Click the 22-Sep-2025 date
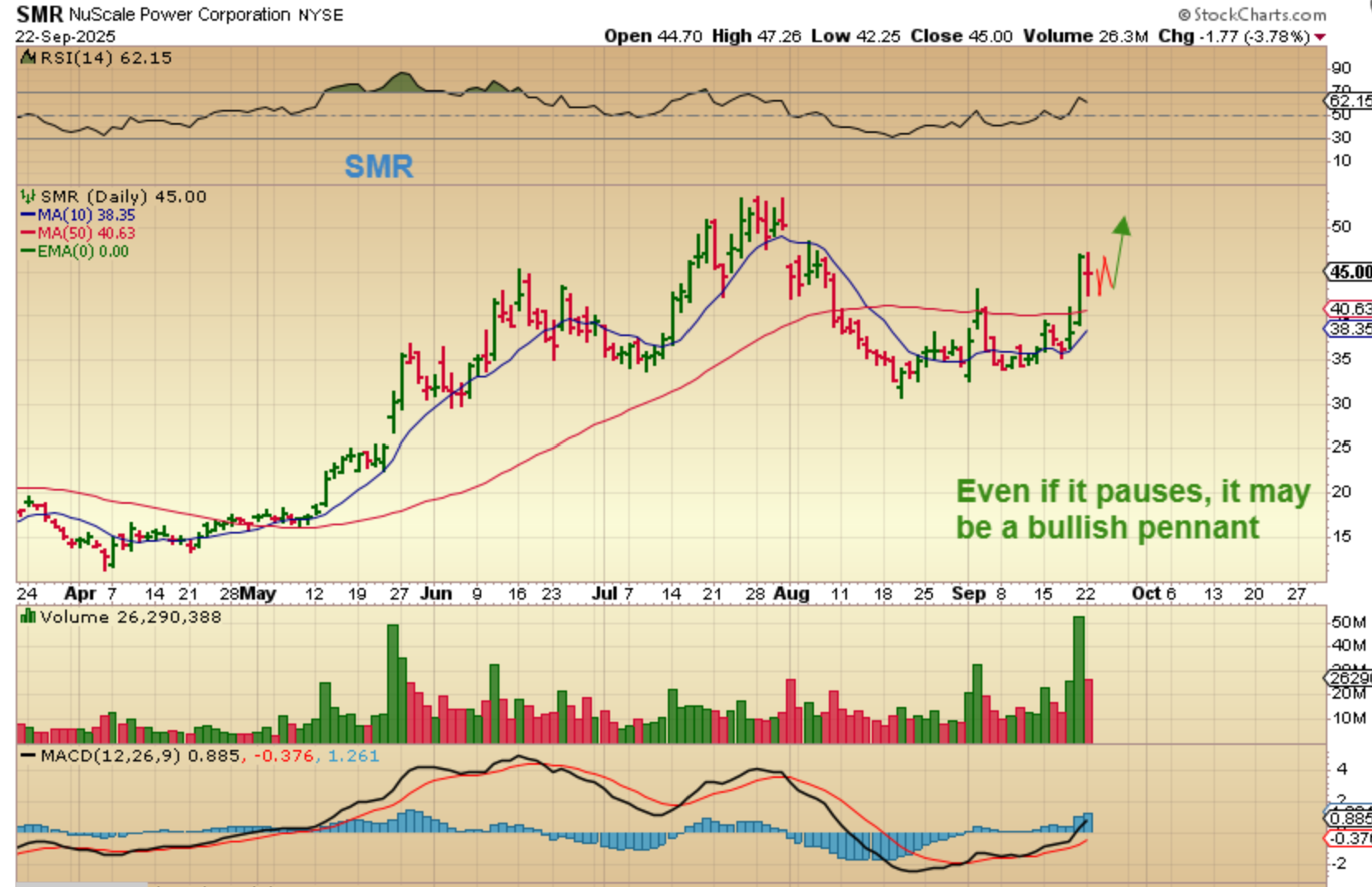The height and width of the screenshot is (887, 1372). pyautogui.click(x=65, y=36)
